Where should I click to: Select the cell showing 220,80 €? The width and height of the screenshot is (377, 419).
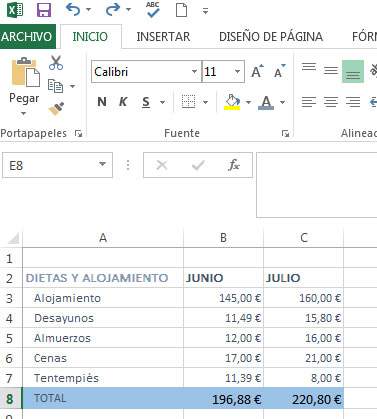[304, 398]
